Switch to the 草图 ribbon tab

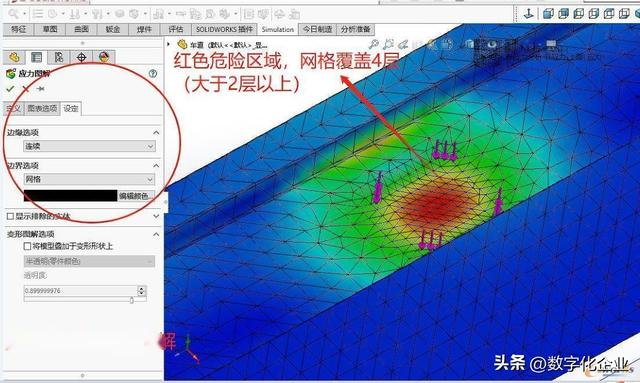tap(50, 29)
